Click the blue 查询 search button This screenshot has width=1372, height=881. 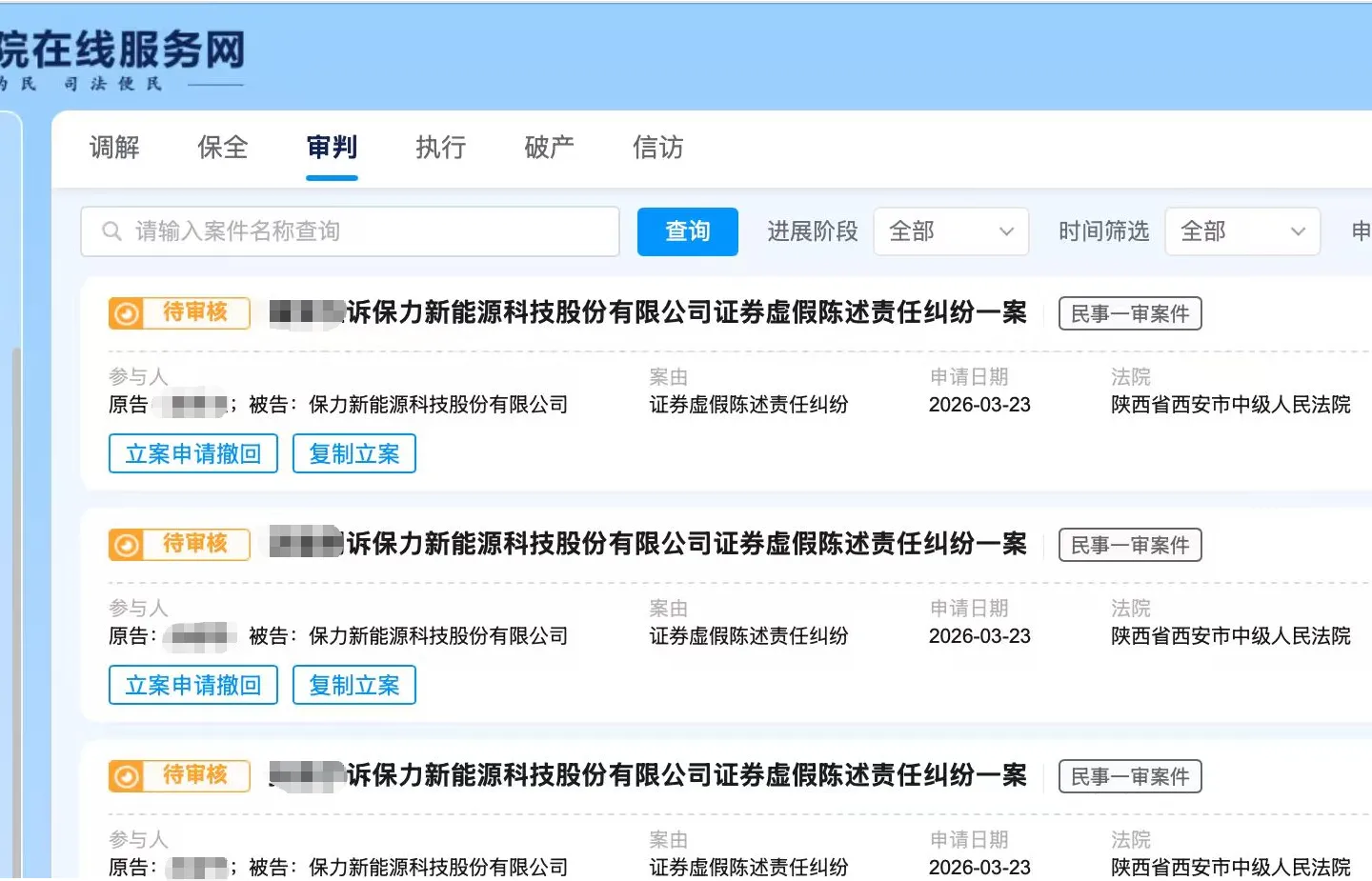[687, 230]
